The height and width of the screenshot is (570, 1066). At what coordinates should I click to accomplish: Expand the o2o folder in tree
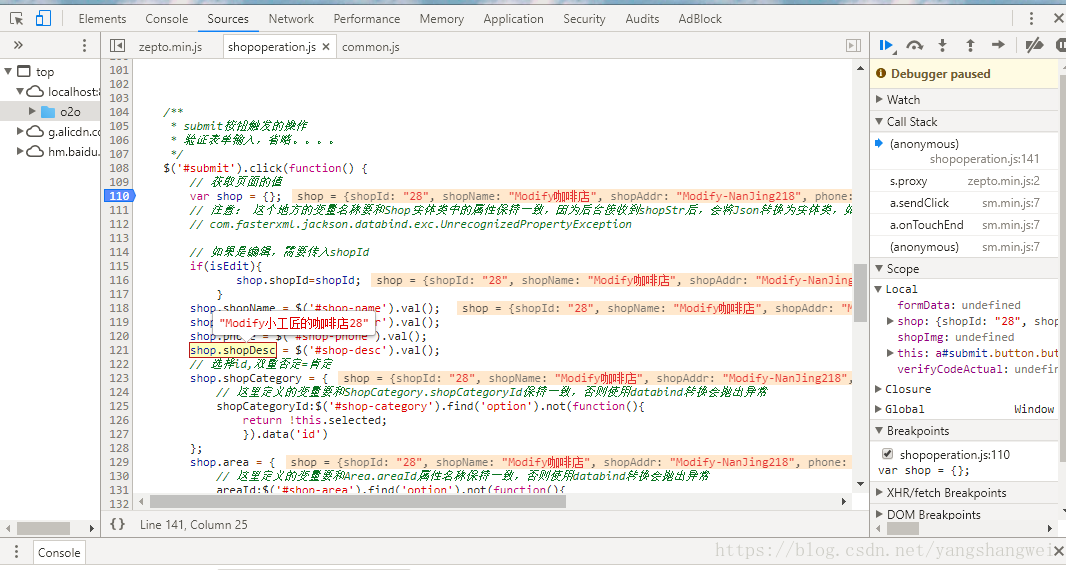click(x=32, y=111)
